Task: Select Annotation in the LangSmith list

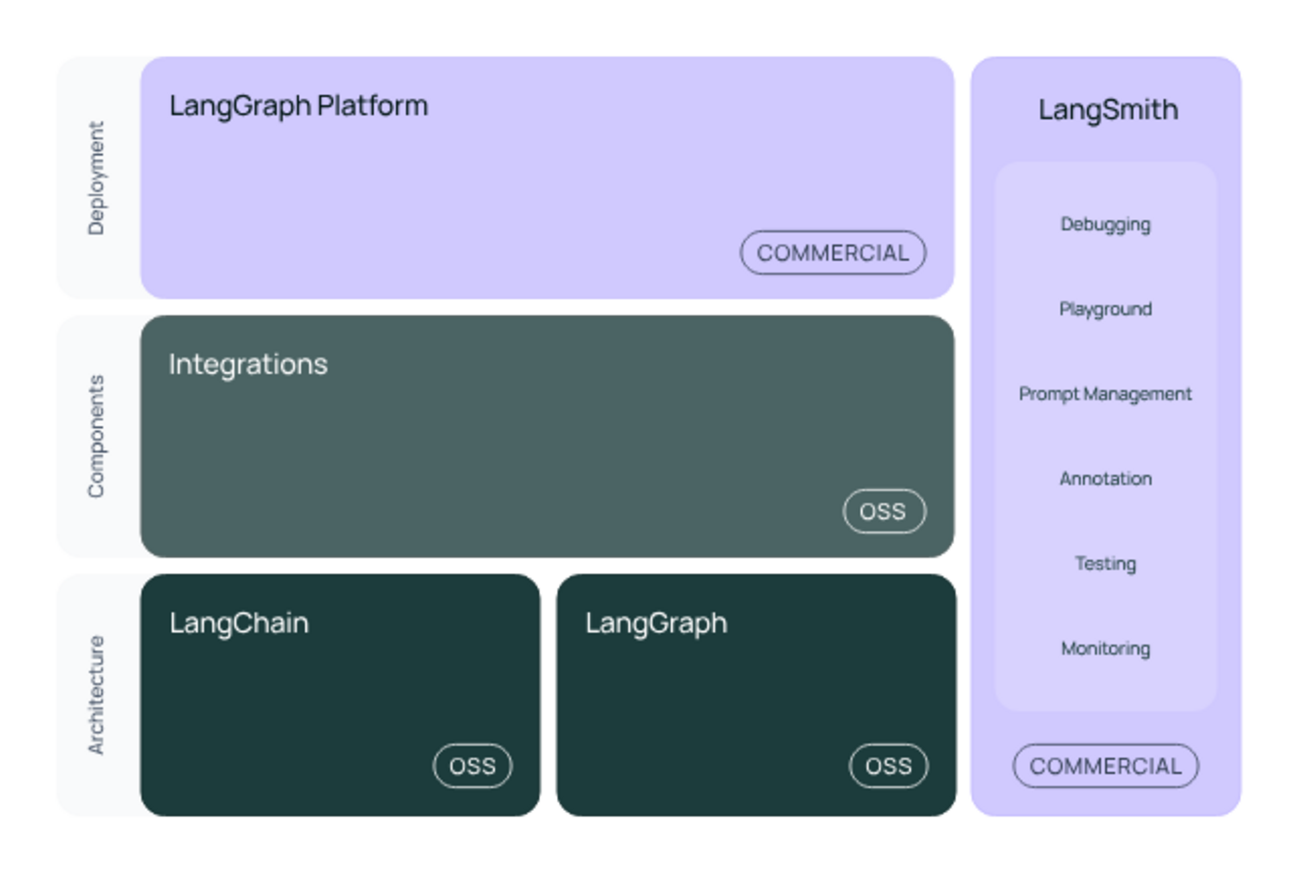Action: [1105, 479]
